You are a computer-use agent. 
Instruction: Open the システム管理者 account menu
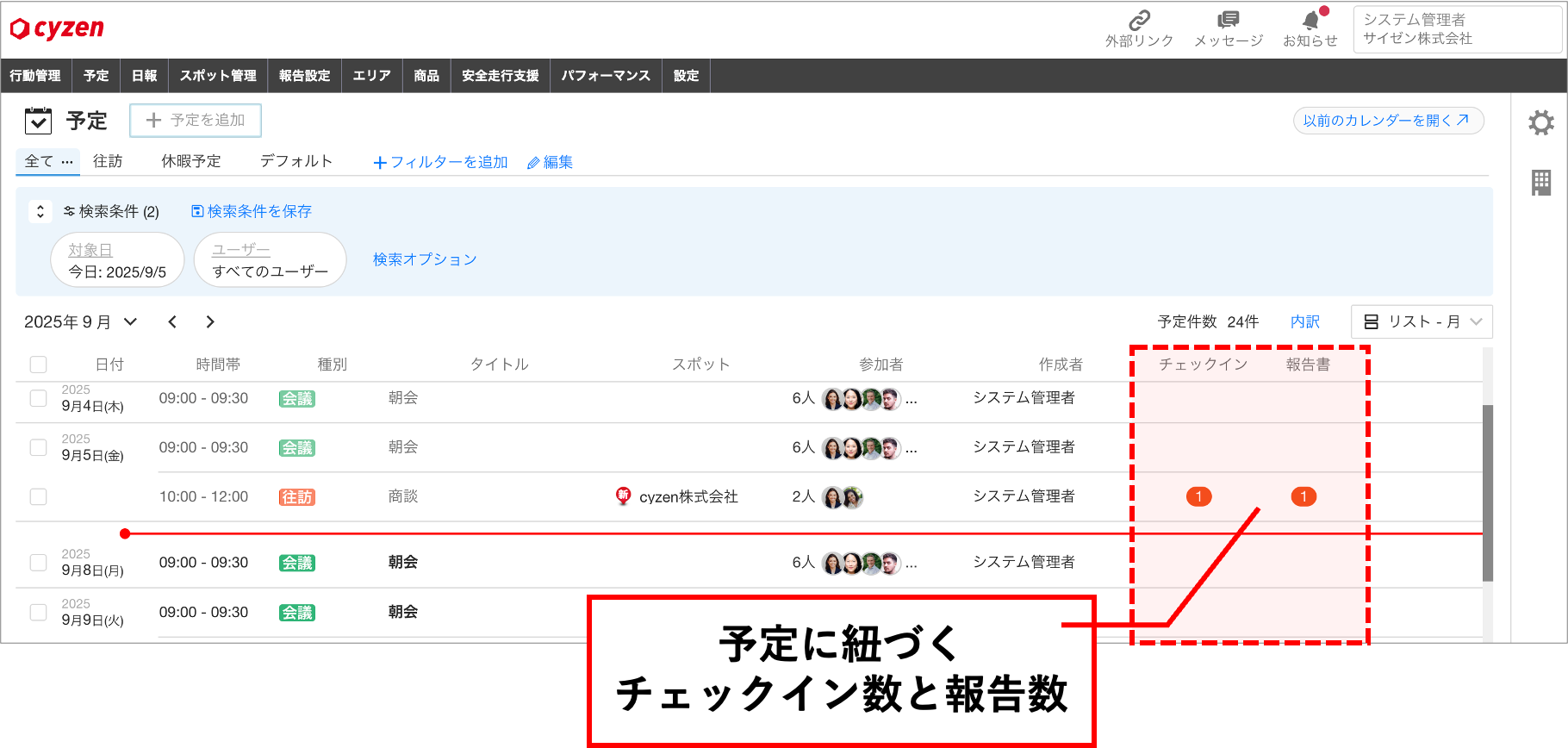click(1457, 29)
